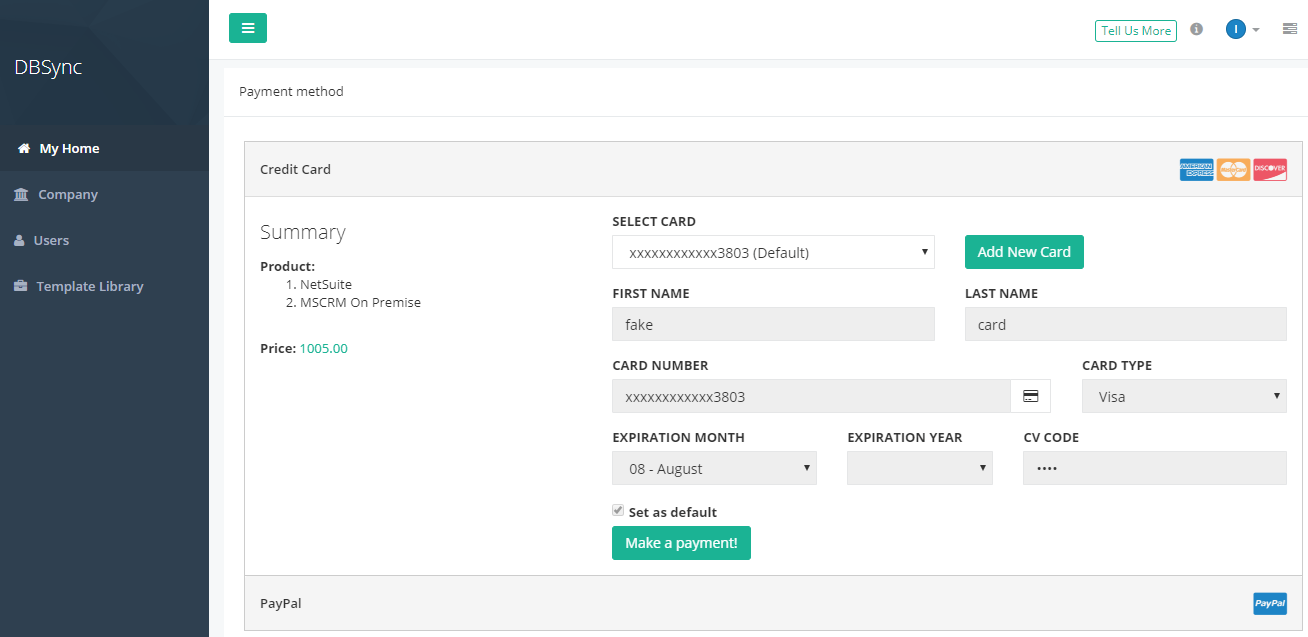Click the PayPal logo icon

[x=1270, y=604]
